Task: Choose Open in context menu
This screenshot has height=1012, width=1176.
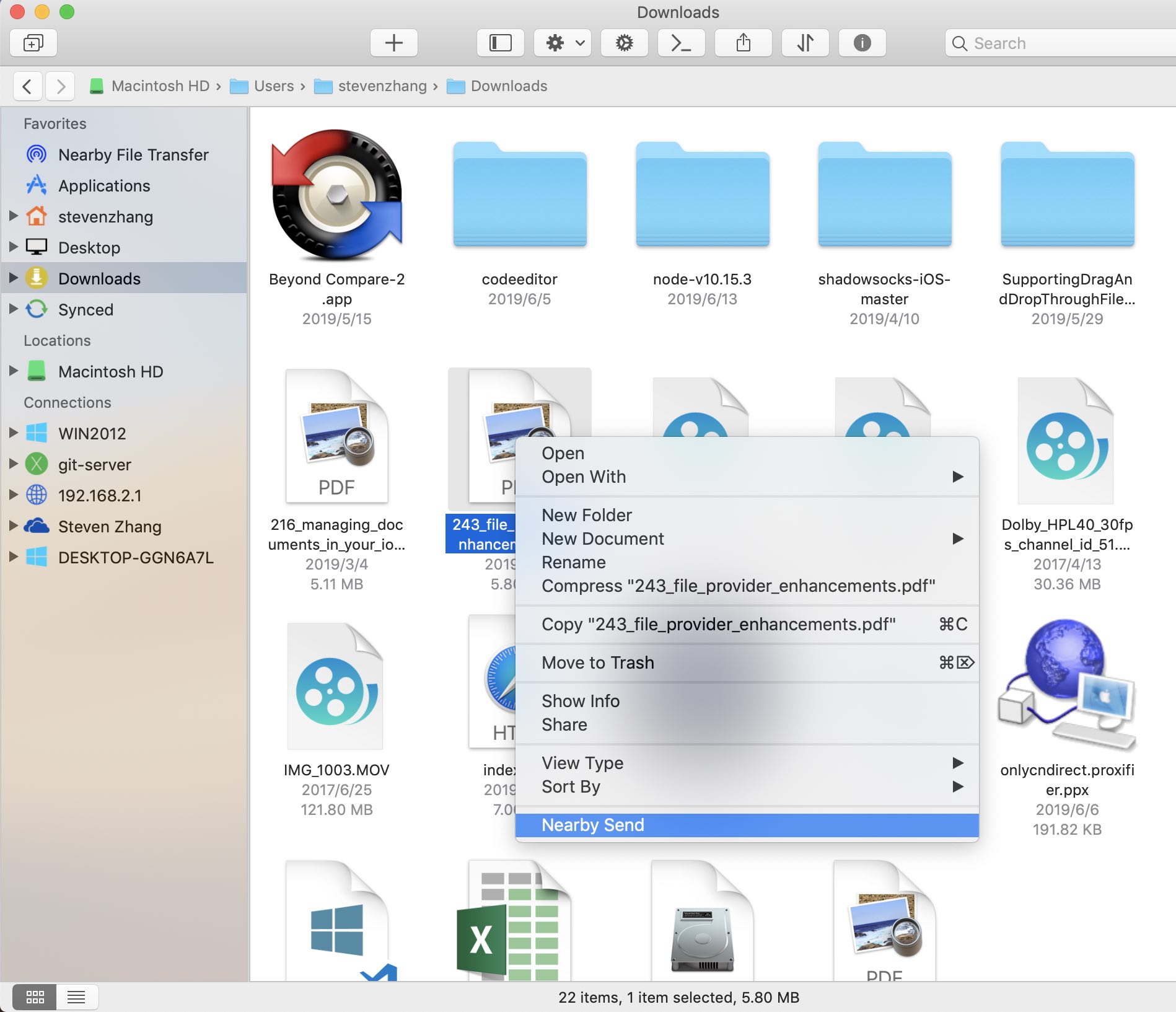Action: click(747, 453)
